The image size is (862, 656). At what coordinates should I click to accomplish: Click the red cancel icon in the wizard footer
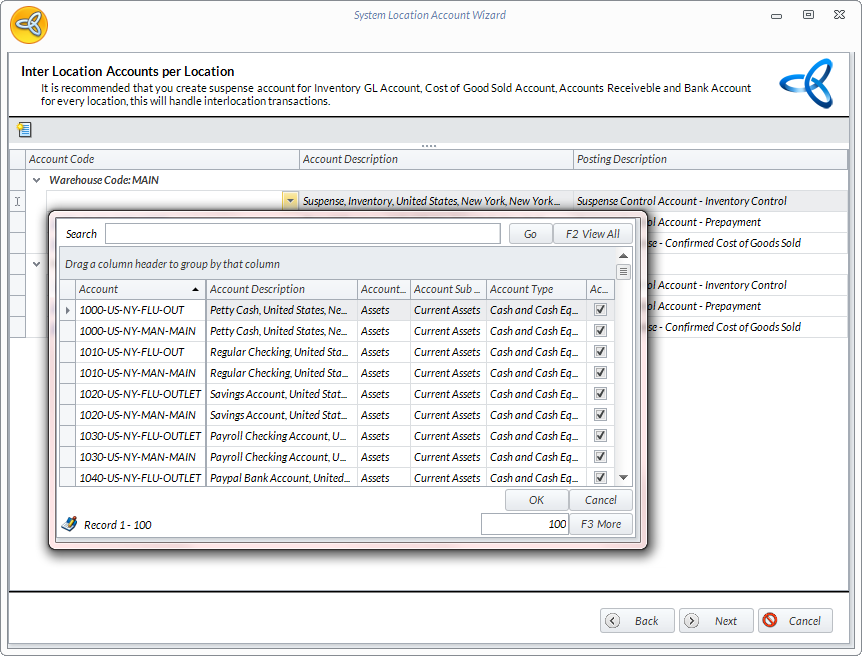(770, 621)
